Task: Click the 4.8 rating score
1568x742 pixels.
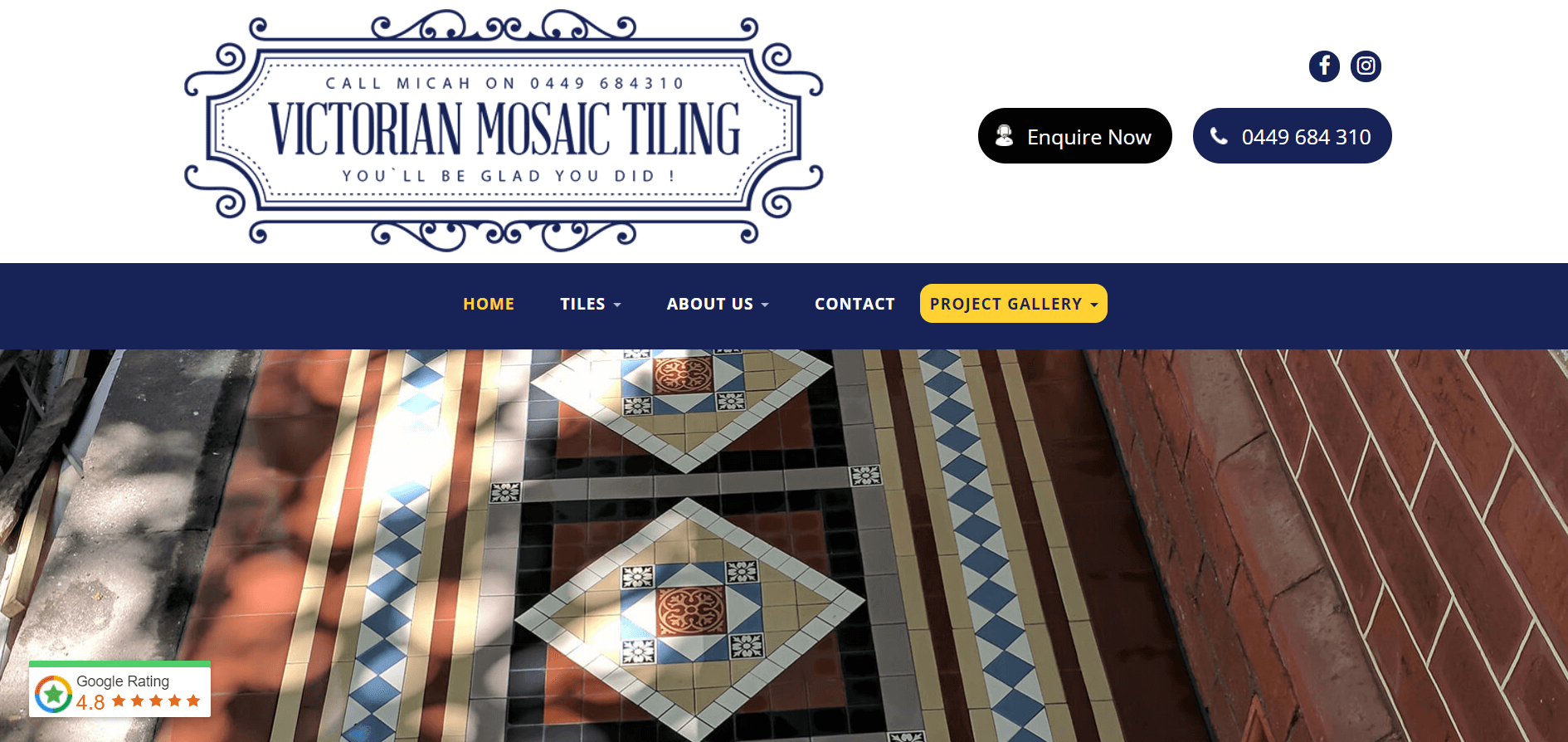Action: (x=90, y=702)
